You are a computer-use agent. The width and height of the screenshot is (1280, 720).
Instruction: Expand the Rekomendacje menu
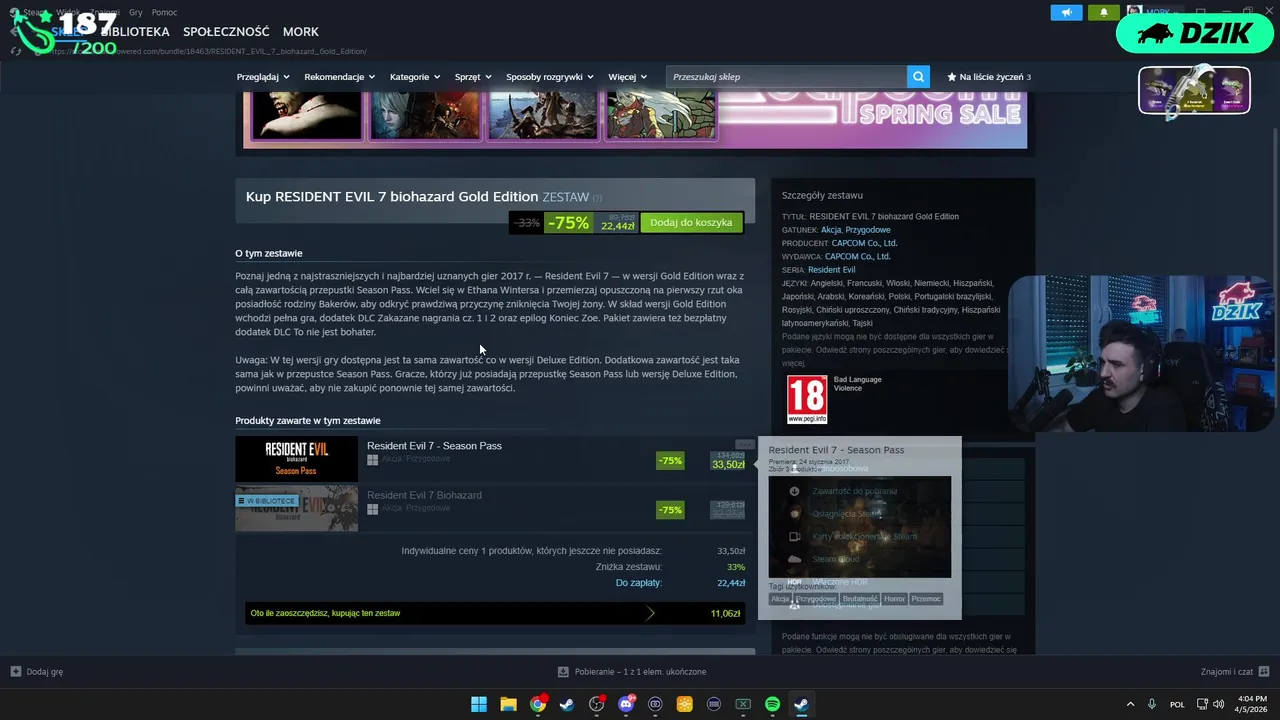pos(340,77)
